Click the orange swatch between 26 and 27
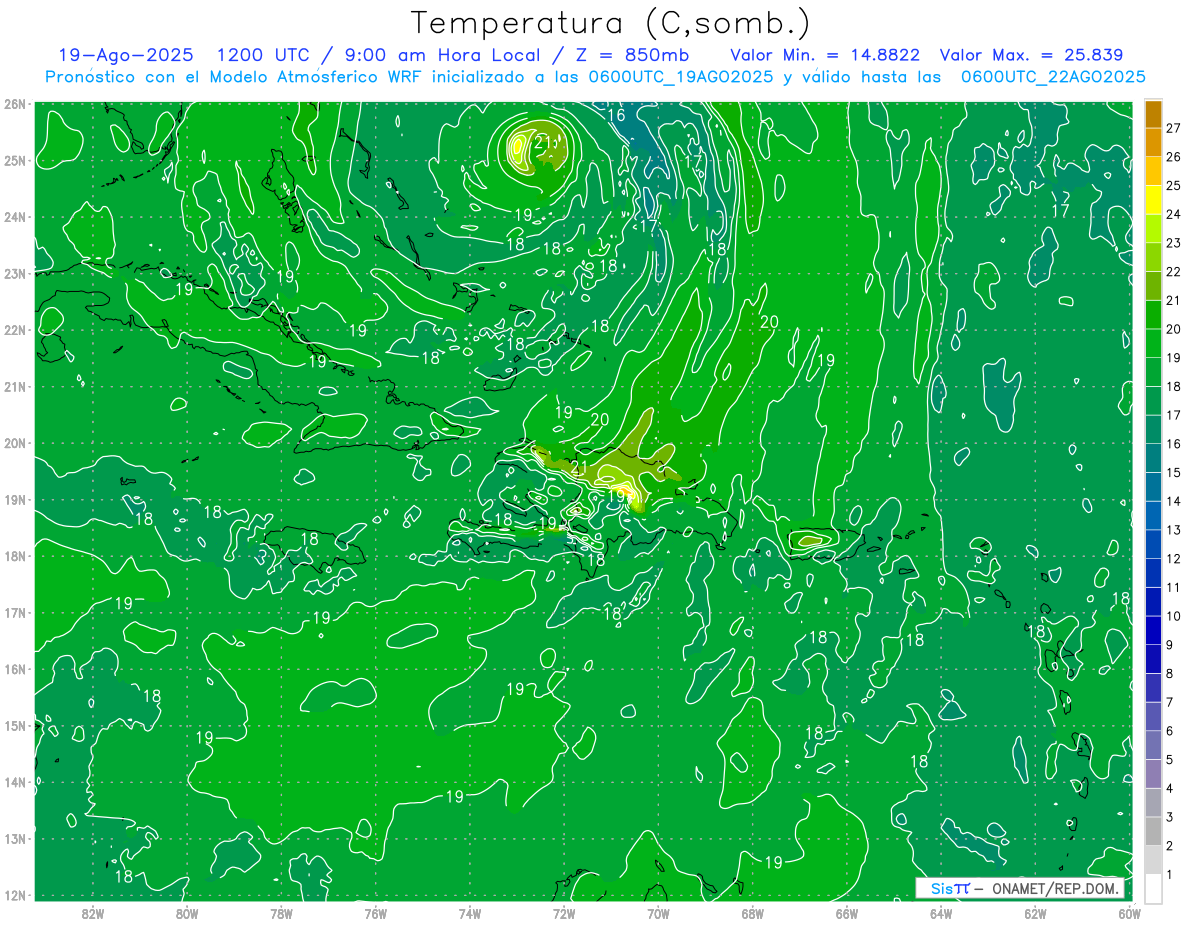Image resolution: width=1200 pixels, height=927 pixels. coord(1153,142)
